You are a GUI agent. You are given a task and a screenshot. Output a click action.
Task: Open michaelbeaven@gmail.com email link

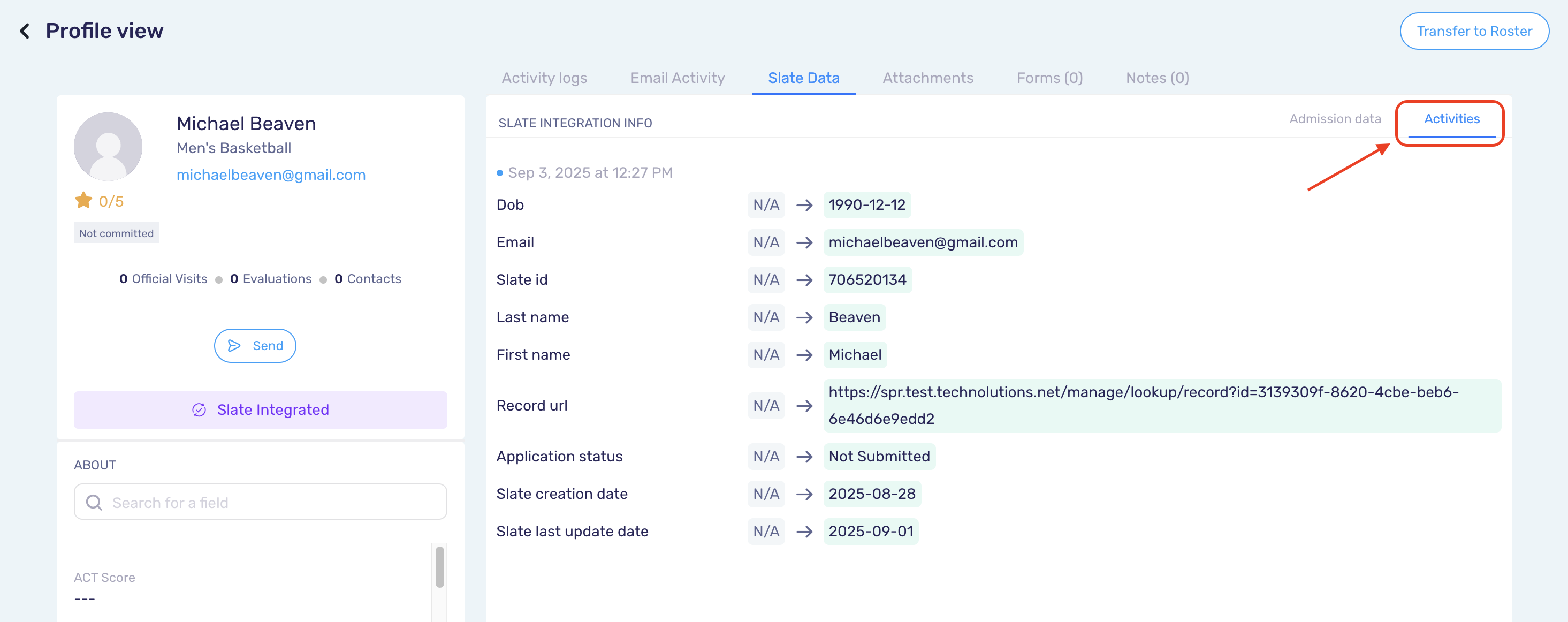[x=271, y=175]
